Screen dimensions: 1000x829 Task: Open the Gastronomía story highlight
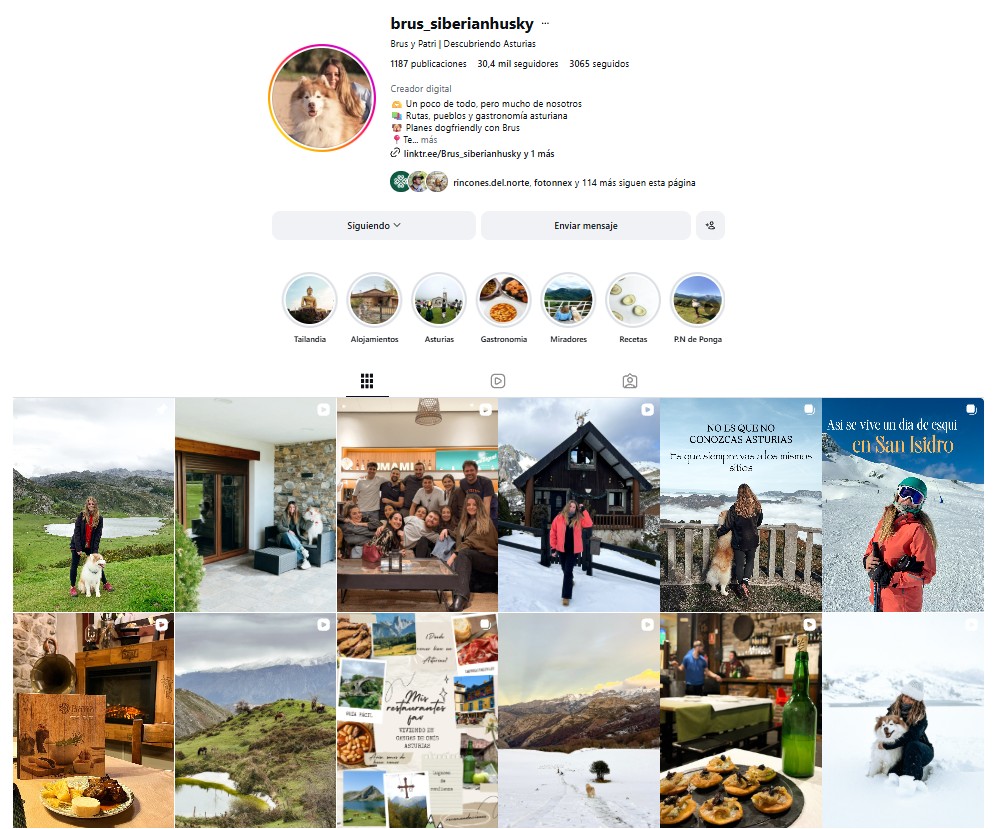tap(504, 300)
